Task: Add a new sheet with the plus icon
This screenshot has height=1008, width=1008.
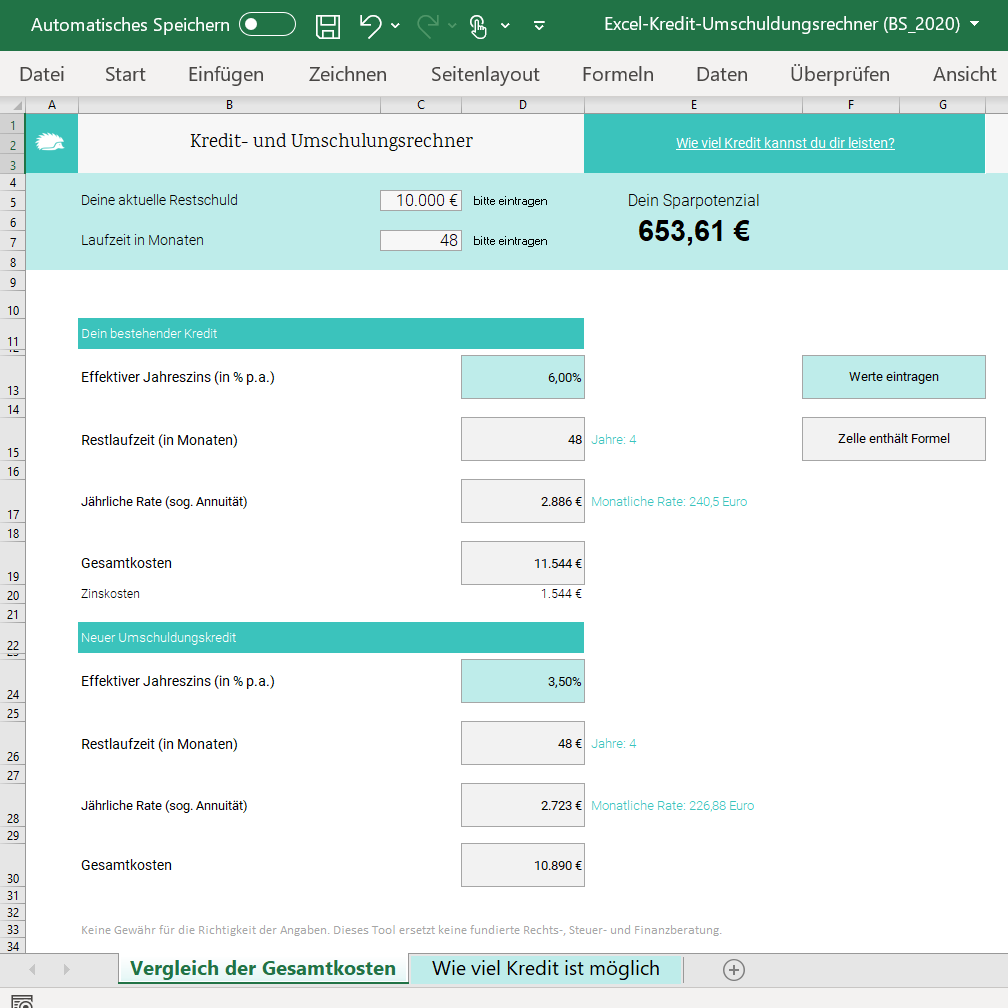Action: click(x=734, y=969)
